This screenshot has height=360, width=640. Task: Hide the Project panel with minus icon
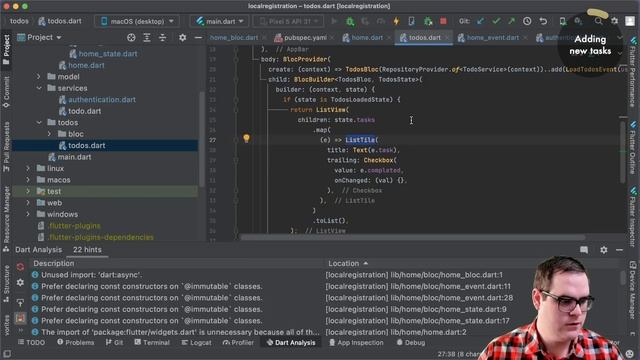click(x=198, y=38)
